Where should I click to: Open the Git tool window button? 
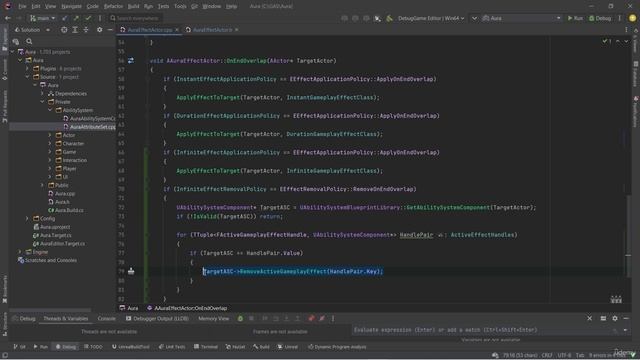19,347
